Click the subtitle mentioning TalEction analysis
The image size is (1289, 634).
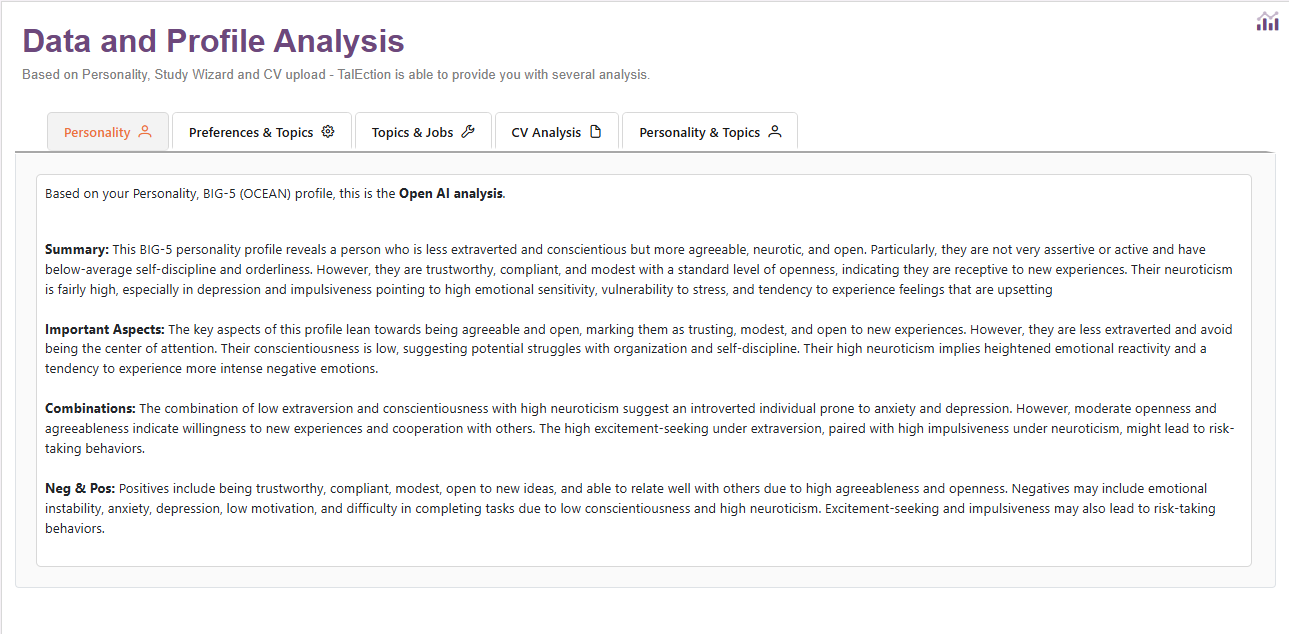click(336, 75)
